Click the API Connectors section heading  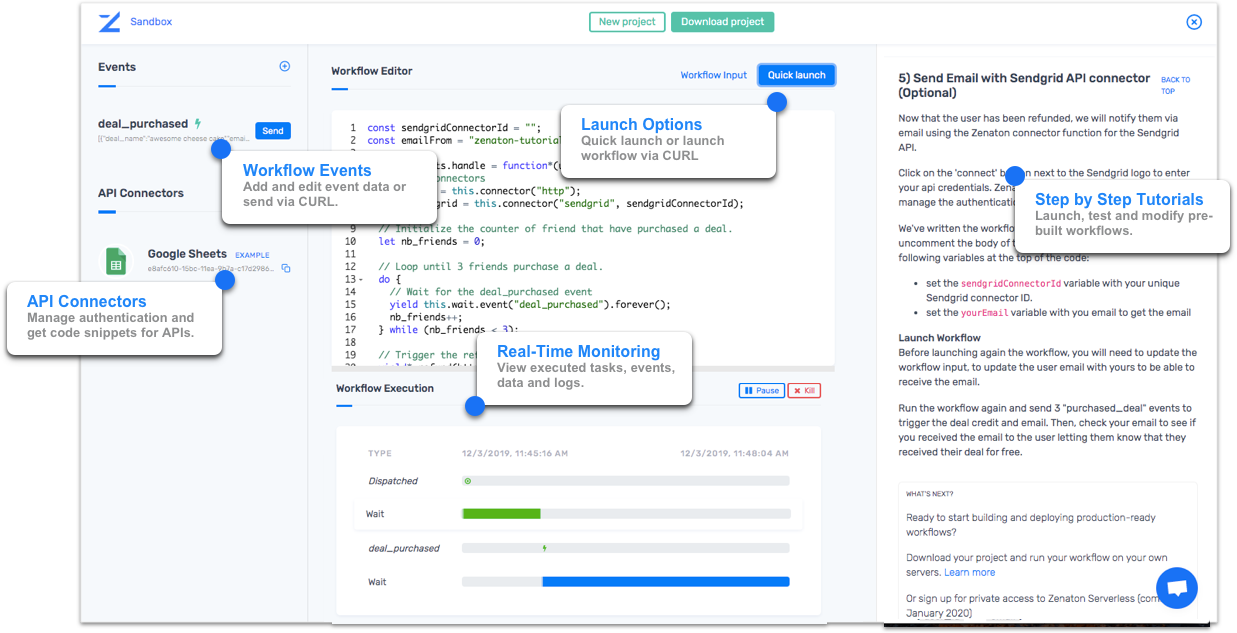click(141, 193)
